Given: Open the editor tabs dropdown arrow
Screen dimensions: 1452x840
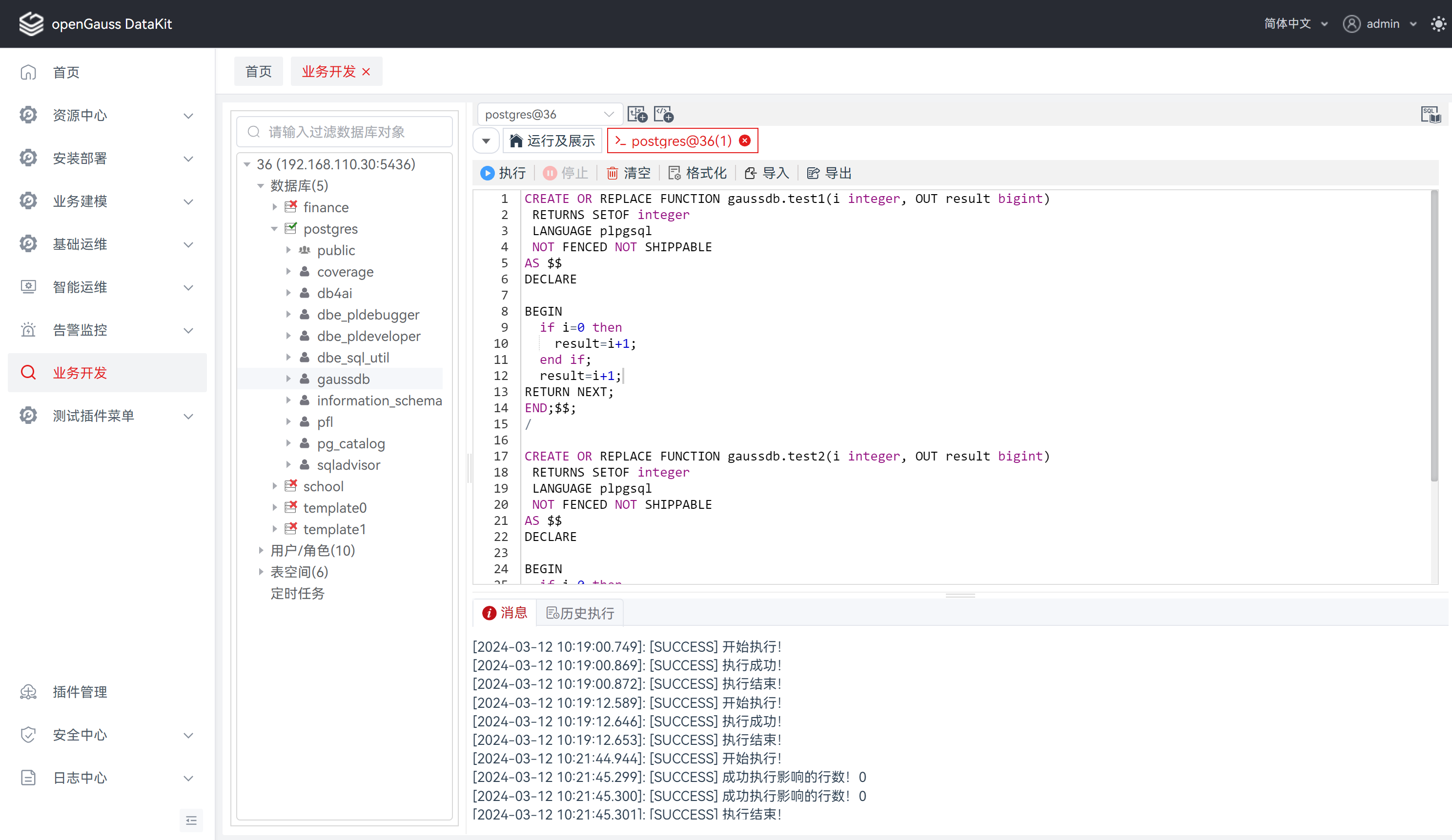Looking at the screenshot, I should click(x=486, y=141).
